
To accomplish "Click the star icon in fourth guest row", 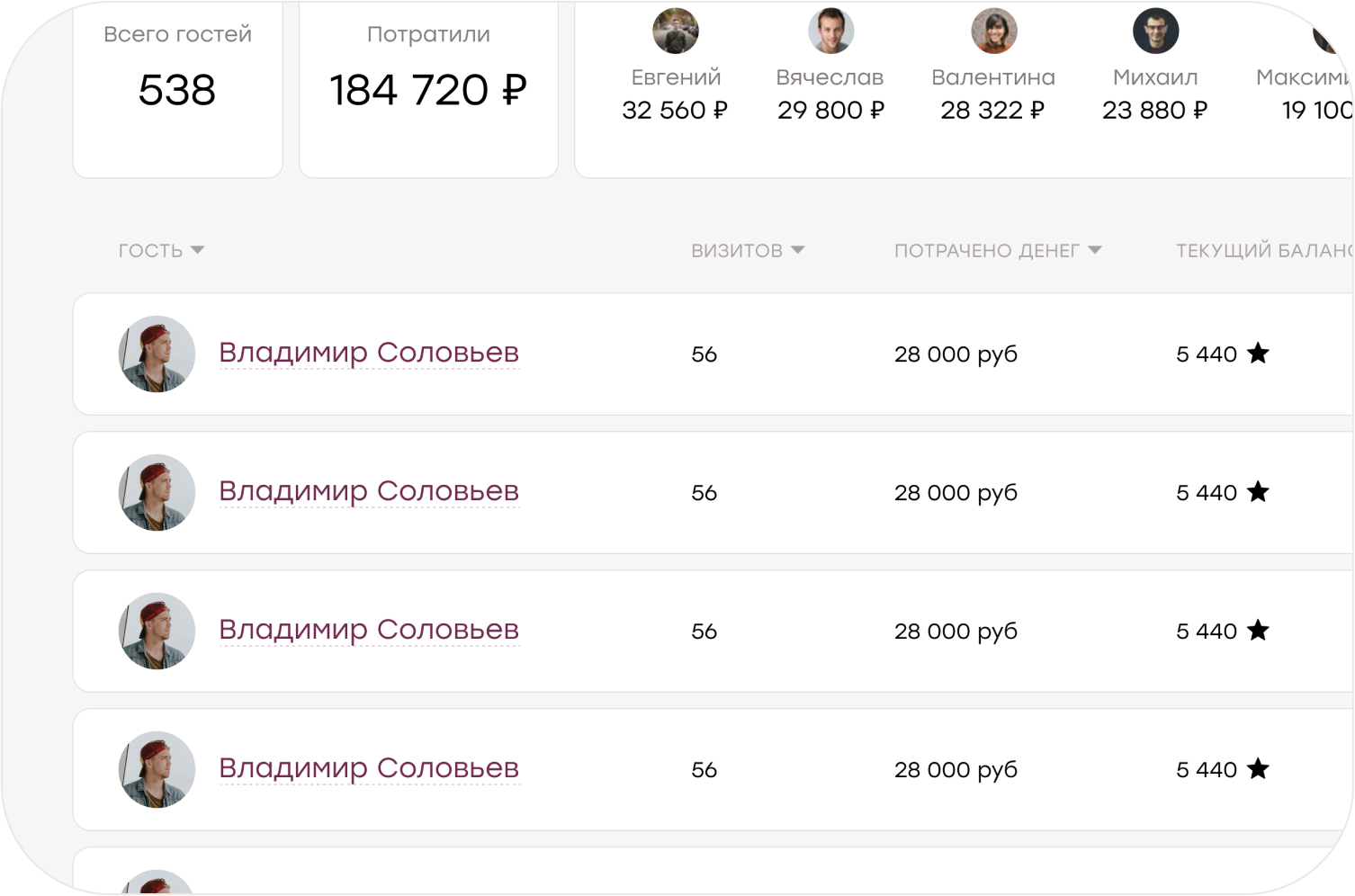I will (1258, 769).
